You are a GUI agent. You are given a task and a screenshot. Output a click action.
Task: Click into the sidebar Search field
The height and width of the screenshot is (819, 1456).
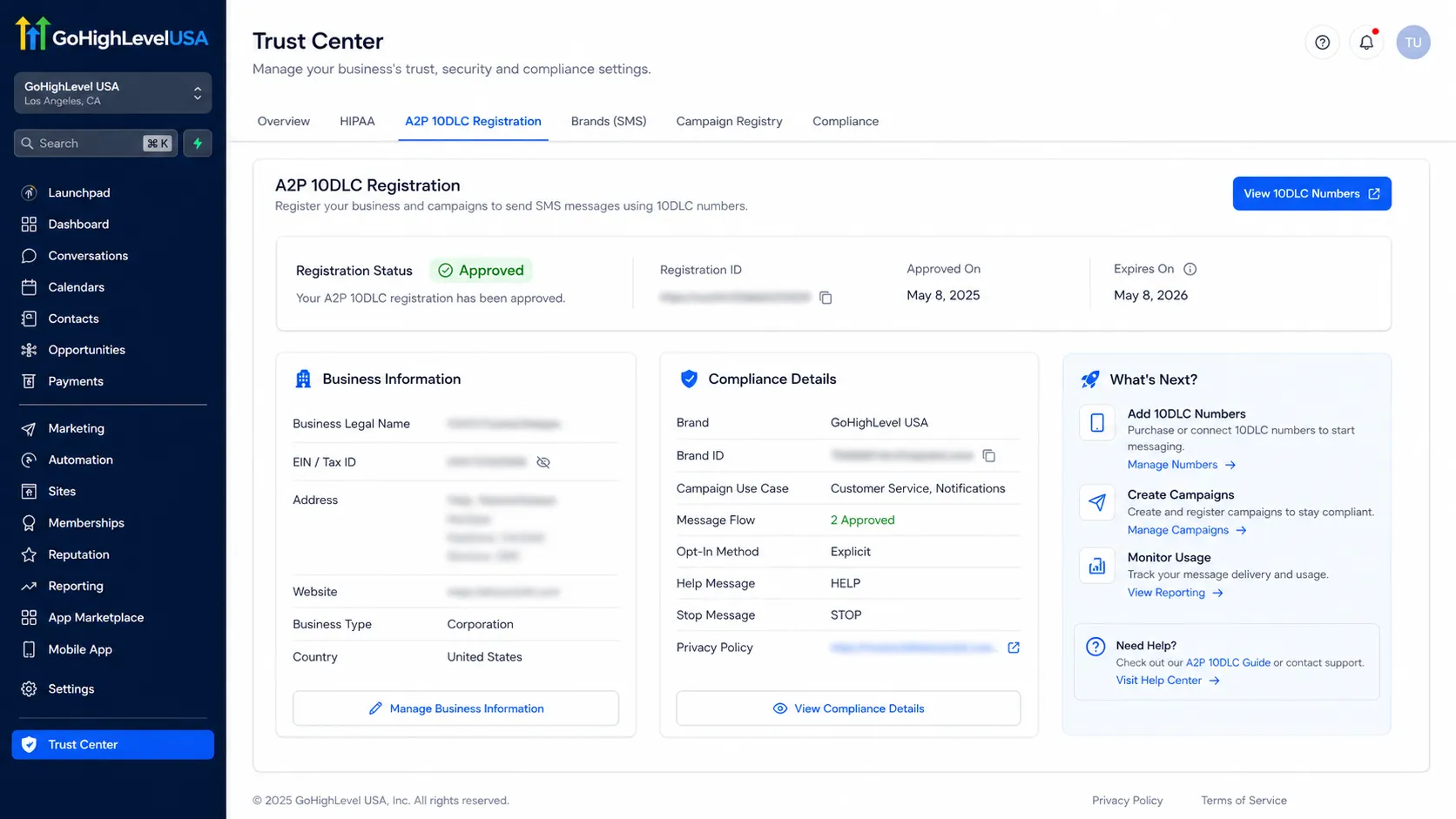(x=96, y=143)
